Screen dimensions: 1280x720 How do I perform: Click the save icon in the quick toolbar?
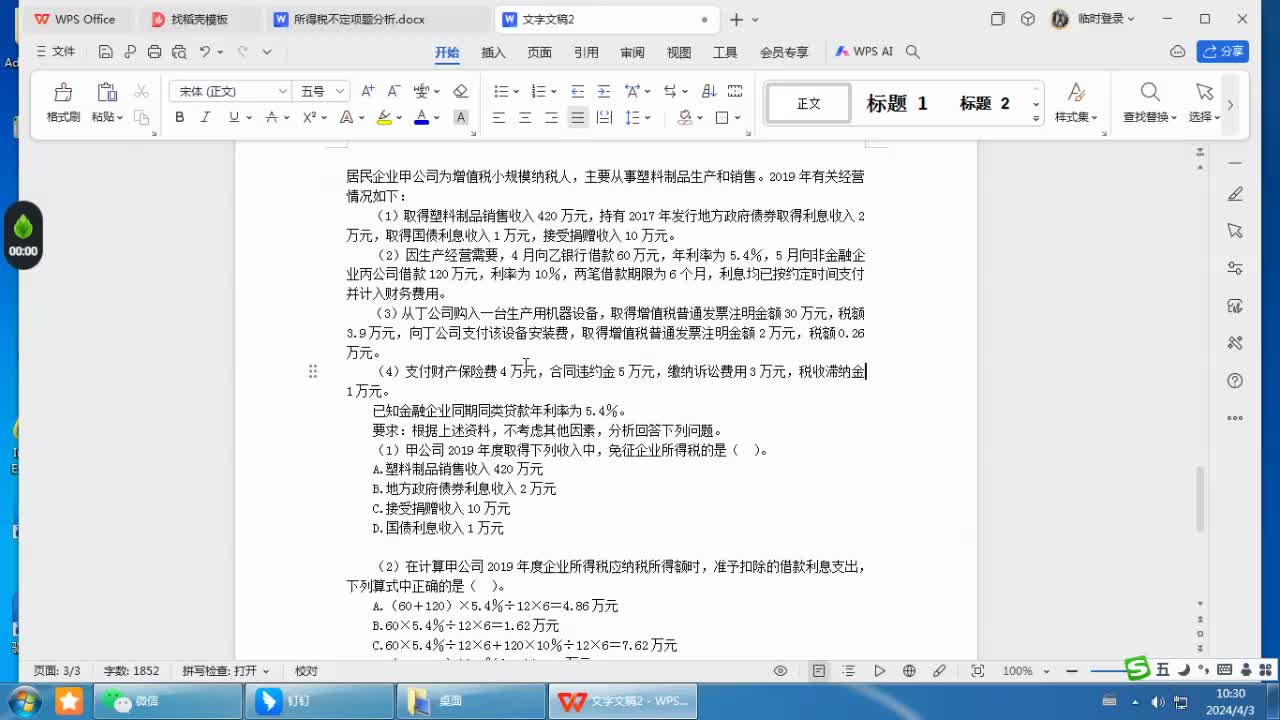(x=106, y=52)
